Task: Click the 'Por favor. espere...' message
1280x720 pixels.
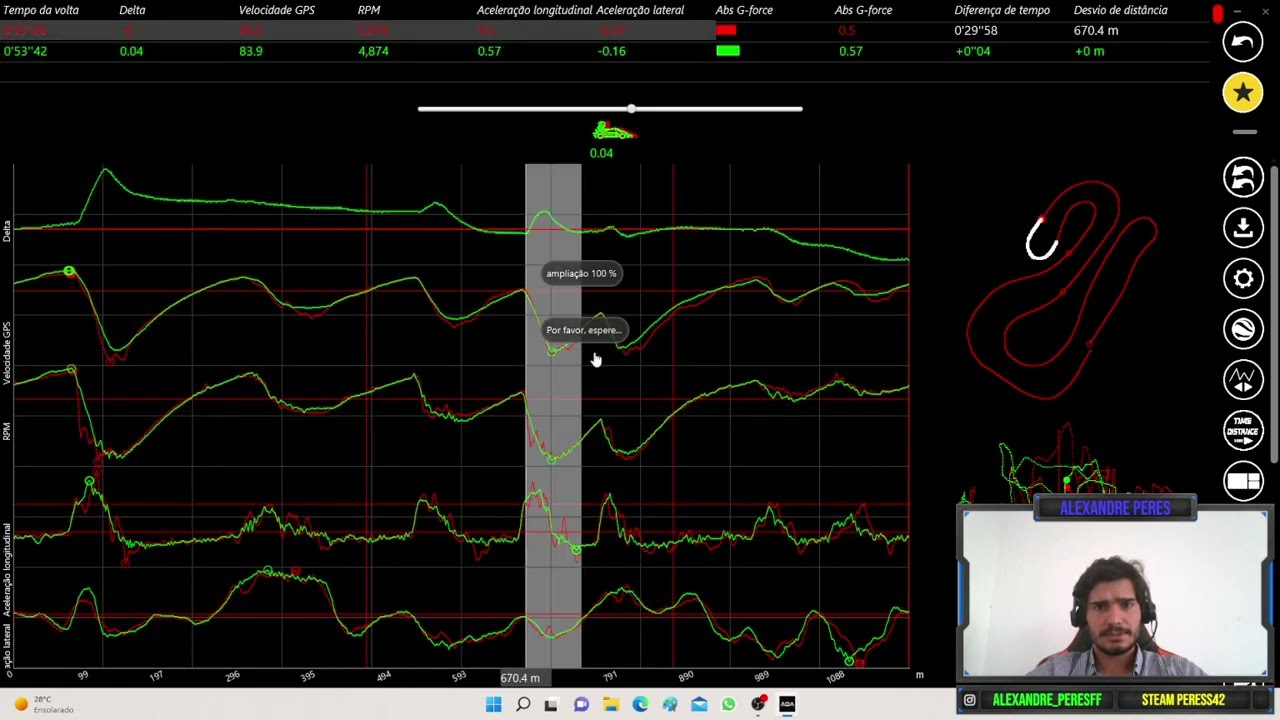Action: 584,330
